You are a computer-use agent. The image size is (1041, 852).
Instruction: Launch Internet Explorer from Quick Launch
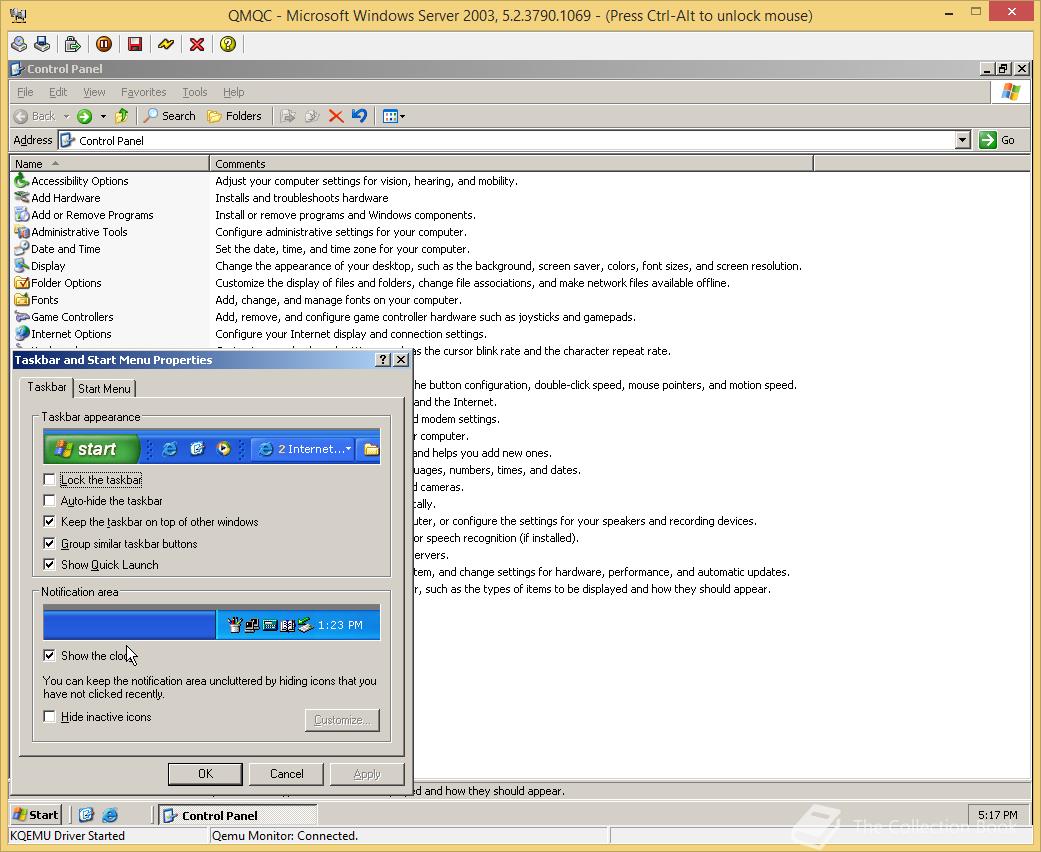pyautogui.click(x=110, y=815)
